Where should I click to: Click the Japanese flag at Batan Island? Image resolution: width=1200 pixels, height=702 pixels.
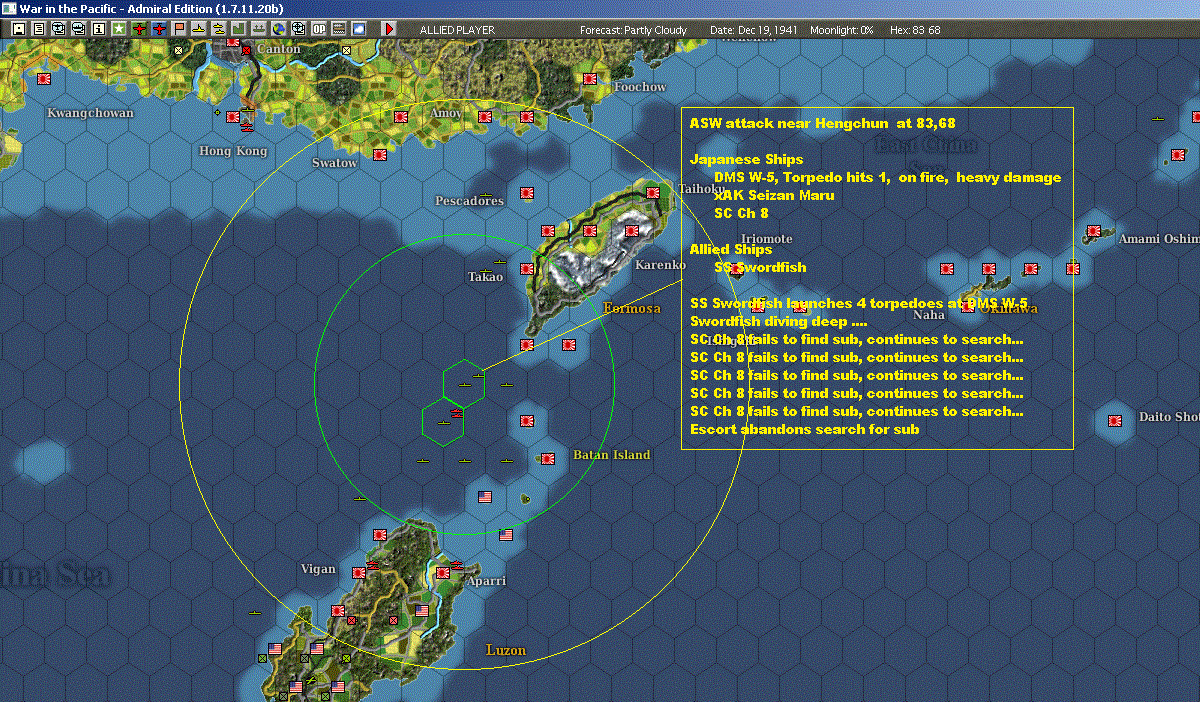coord(548,459)
